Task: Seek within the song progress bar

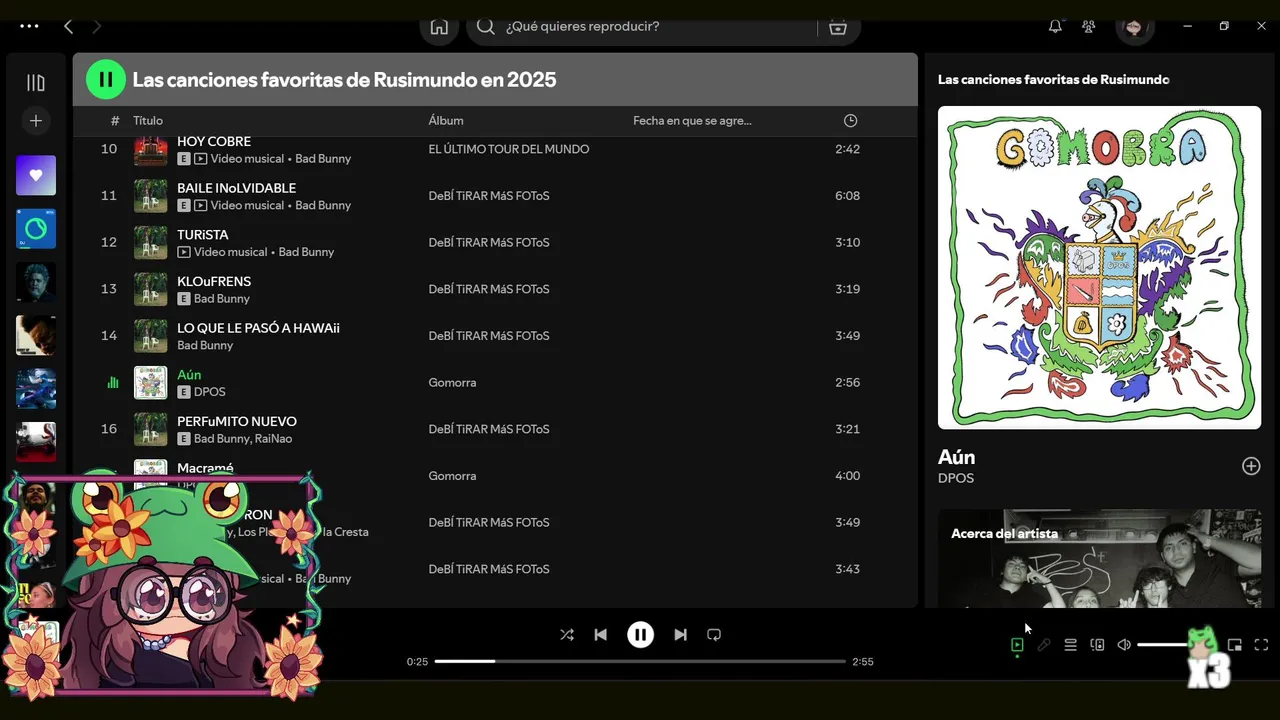Action: pos(640,661)
